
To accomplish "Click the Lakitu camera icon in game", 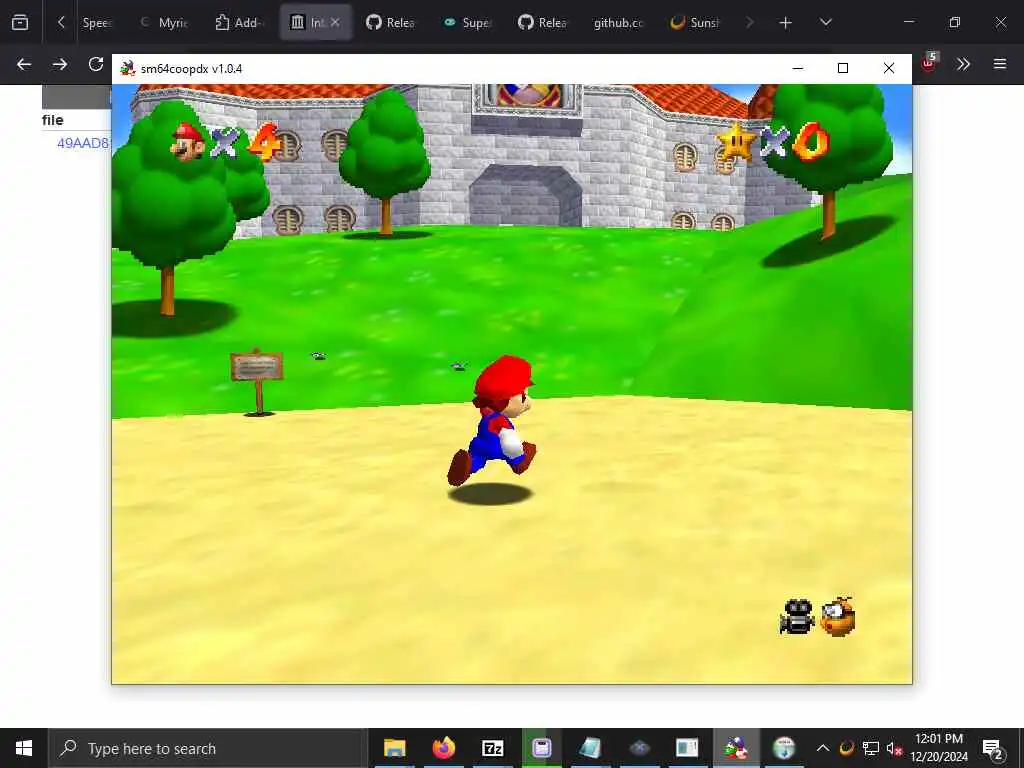I will tap(837, 616).
